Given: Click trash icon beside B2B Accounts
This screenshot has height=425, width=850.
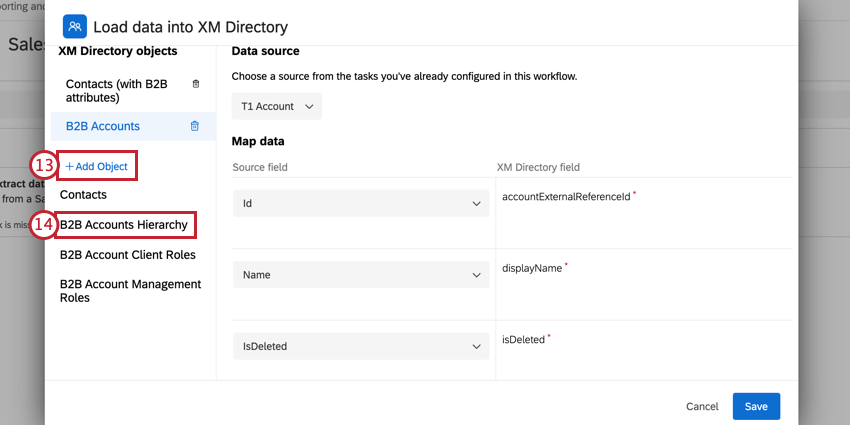Looking at the screenshot, I should coord(195,126).
